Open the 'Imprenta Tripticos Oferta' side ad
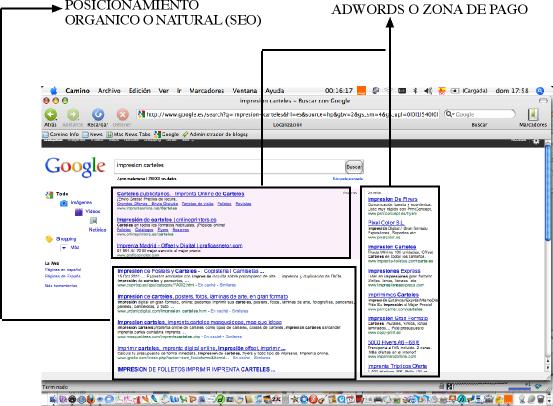Image resolution: width=553 pixels, height=406 pixels. [397, 366]
